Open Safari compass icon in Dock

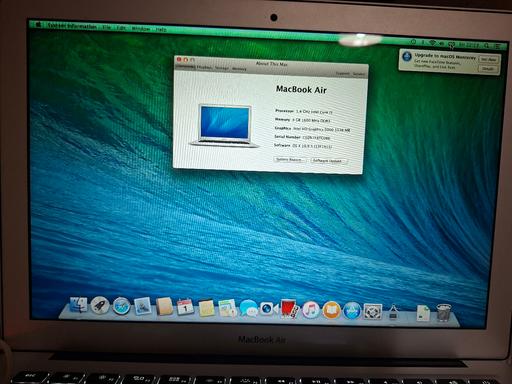121,306
